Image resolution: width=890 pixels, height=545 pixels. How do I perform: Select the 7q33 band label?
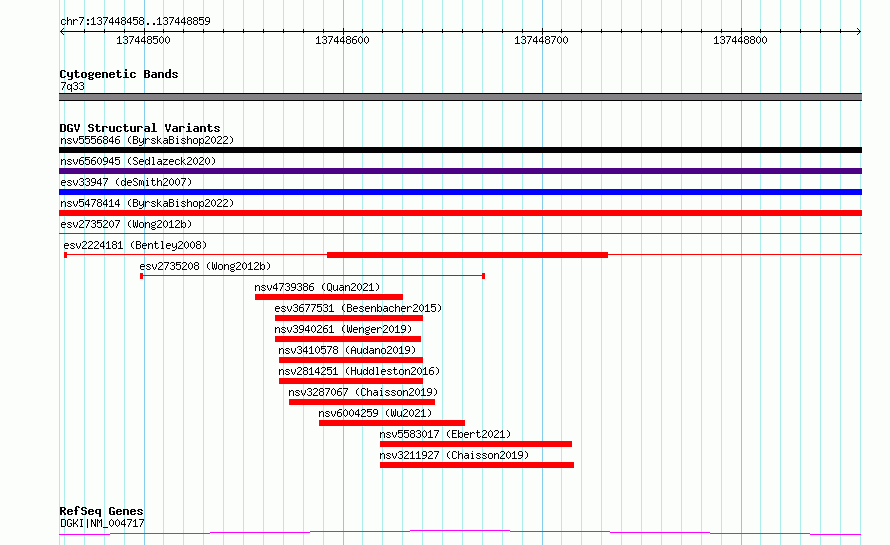(72, 86)
